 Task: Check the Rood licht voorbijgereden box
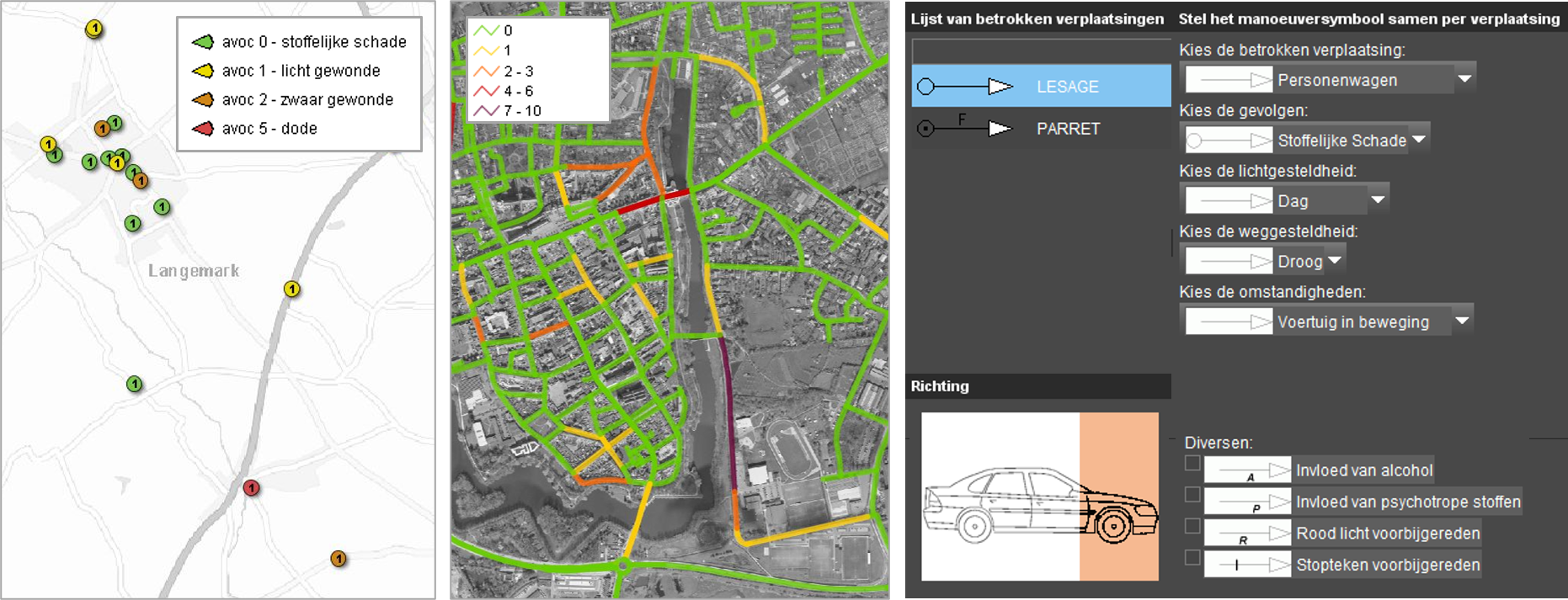(x=1192, y=526)
